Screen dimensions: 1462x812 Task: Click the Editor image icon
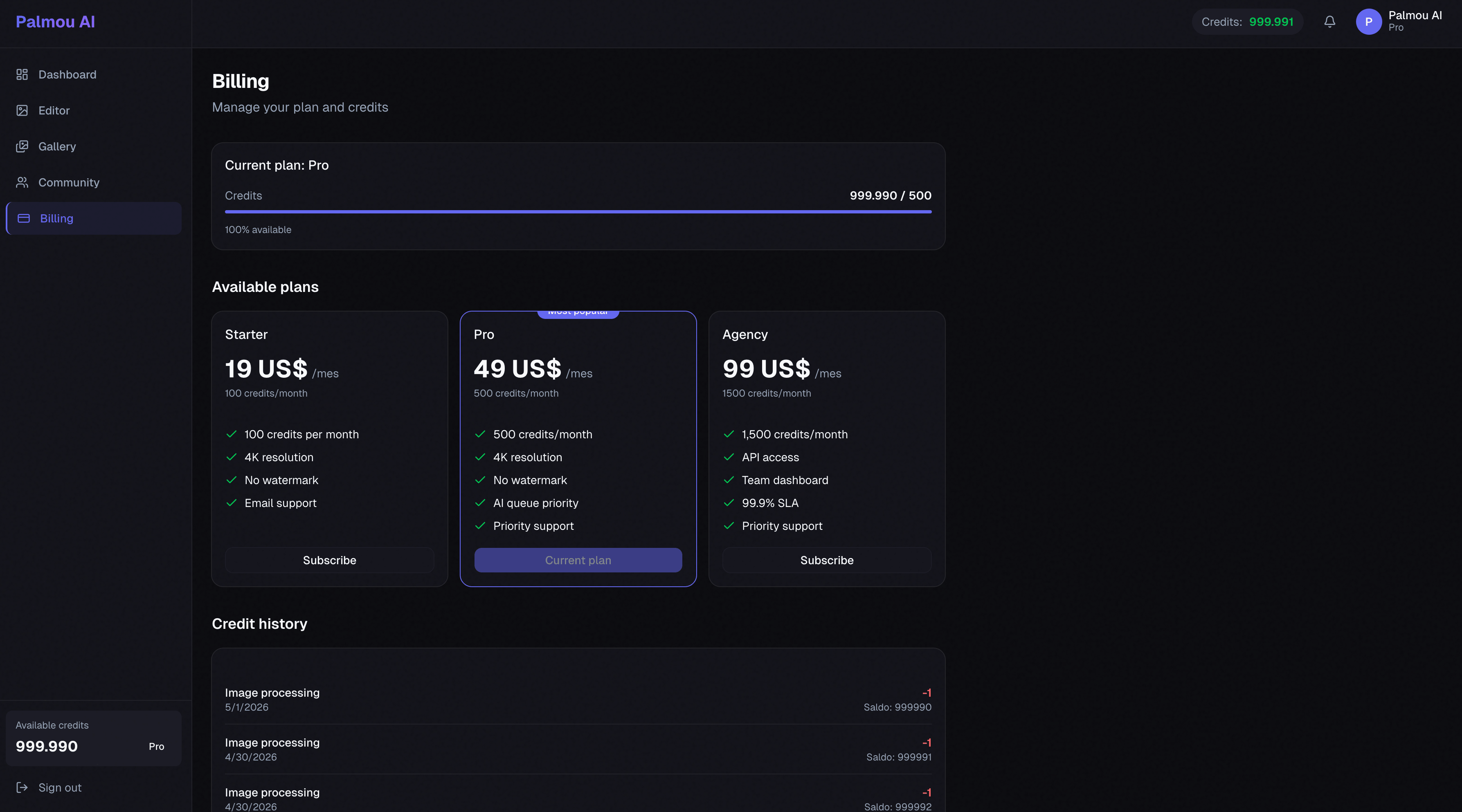[x=22, y=110]
